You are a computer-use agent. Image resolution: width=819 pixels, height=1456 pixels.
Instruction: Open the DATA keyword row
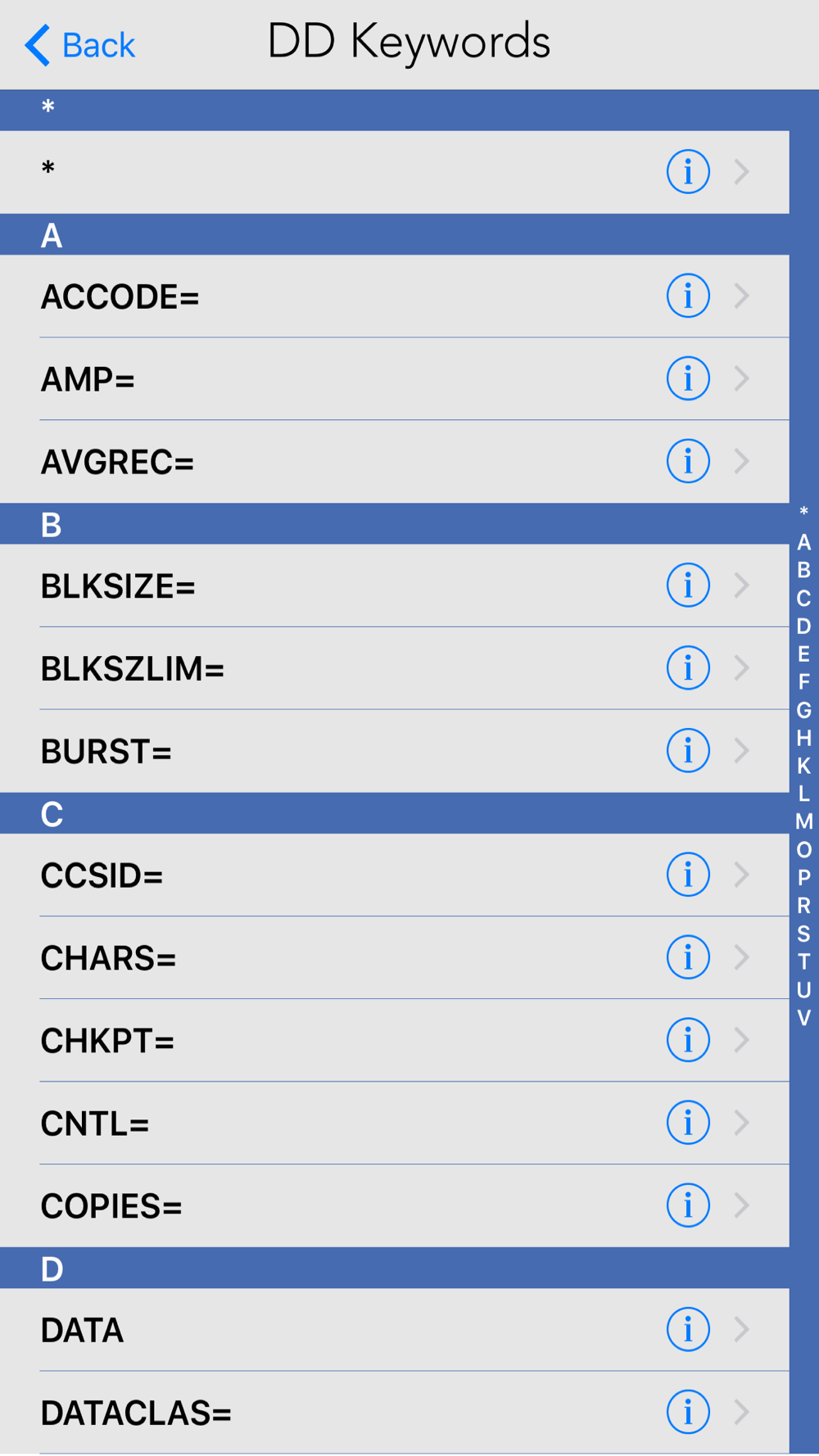(395, 1329)
